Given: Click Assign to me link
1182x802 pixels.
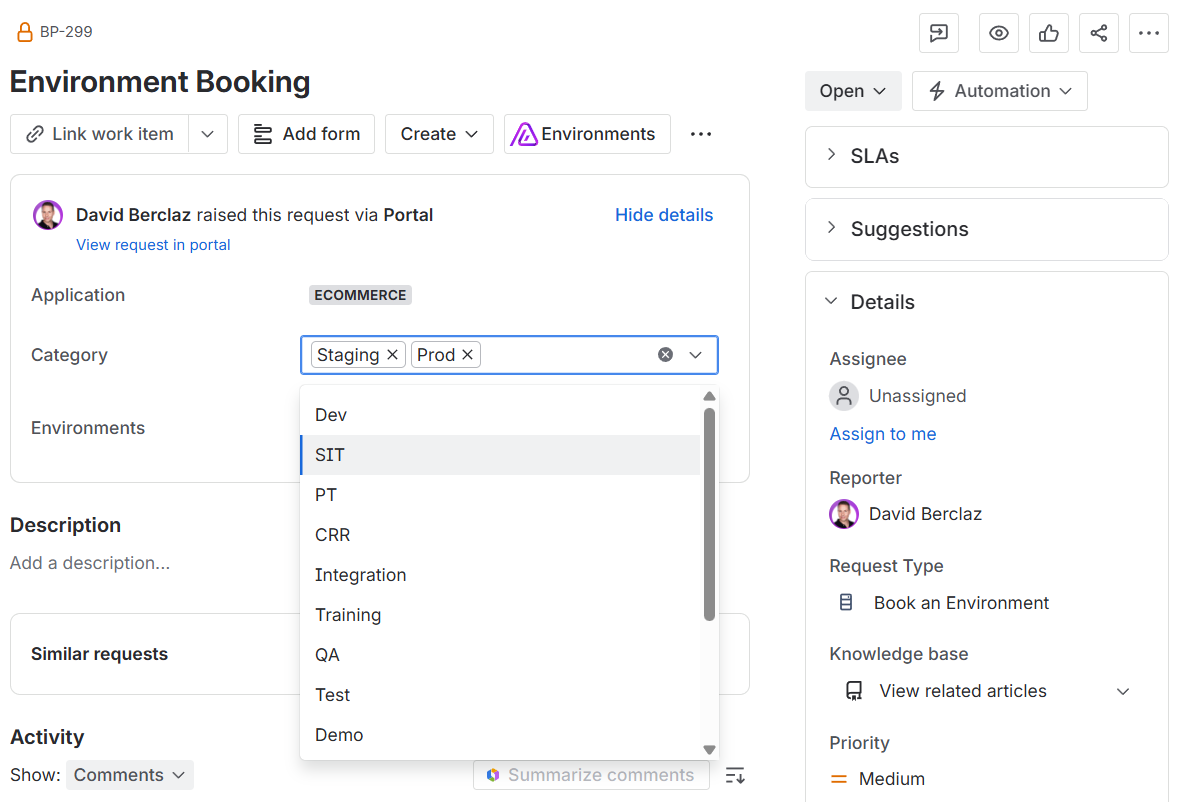Looking at the screenshot, I should (883, 434).
